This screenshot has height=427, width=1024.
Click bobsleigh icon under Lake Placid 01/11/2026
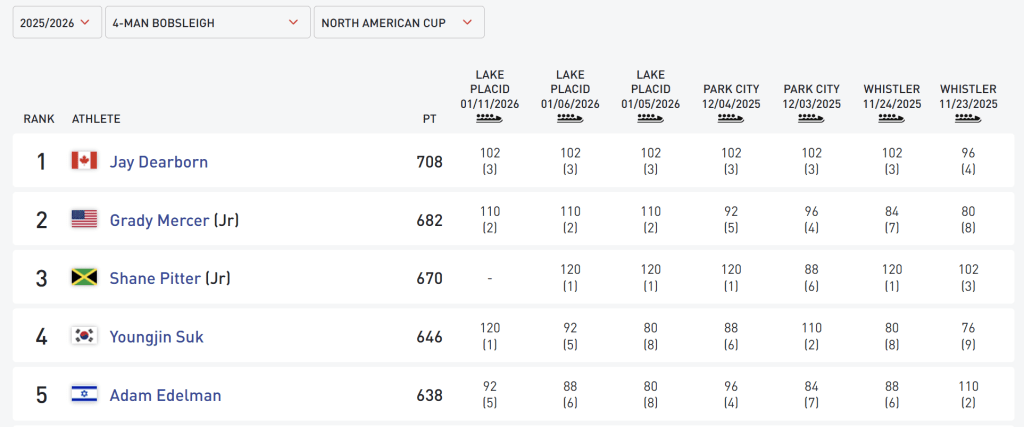pyautogui.click(x=490, y=118)
